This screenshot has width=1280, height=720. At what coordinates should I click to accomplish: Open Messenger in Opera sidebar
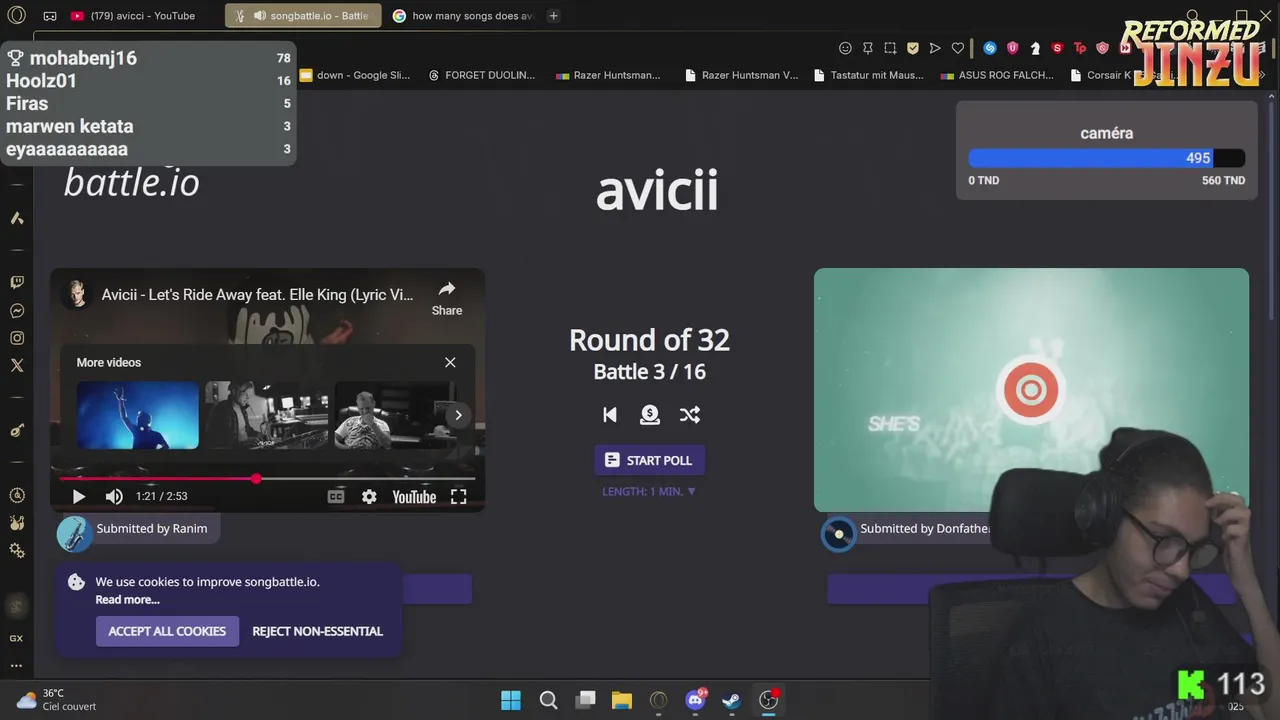(17, 311)
